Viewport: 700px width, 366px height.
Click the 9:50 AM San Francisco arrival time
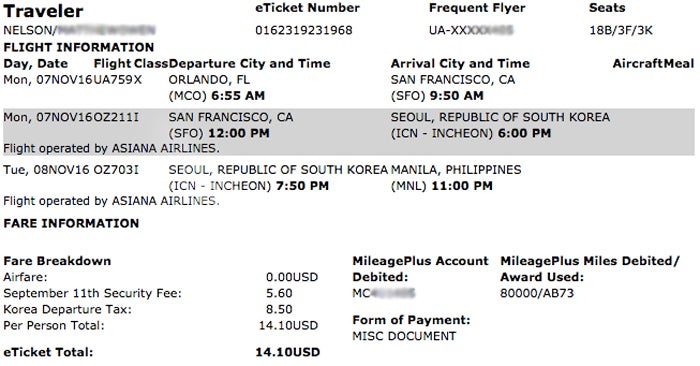pyautogui.click(x=456, y=96)
